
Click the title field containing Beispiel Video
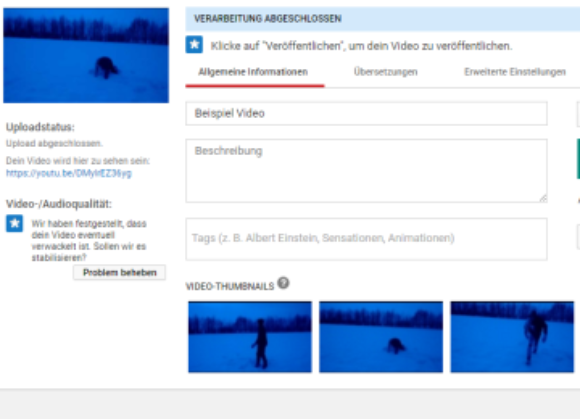coord(367,114)
